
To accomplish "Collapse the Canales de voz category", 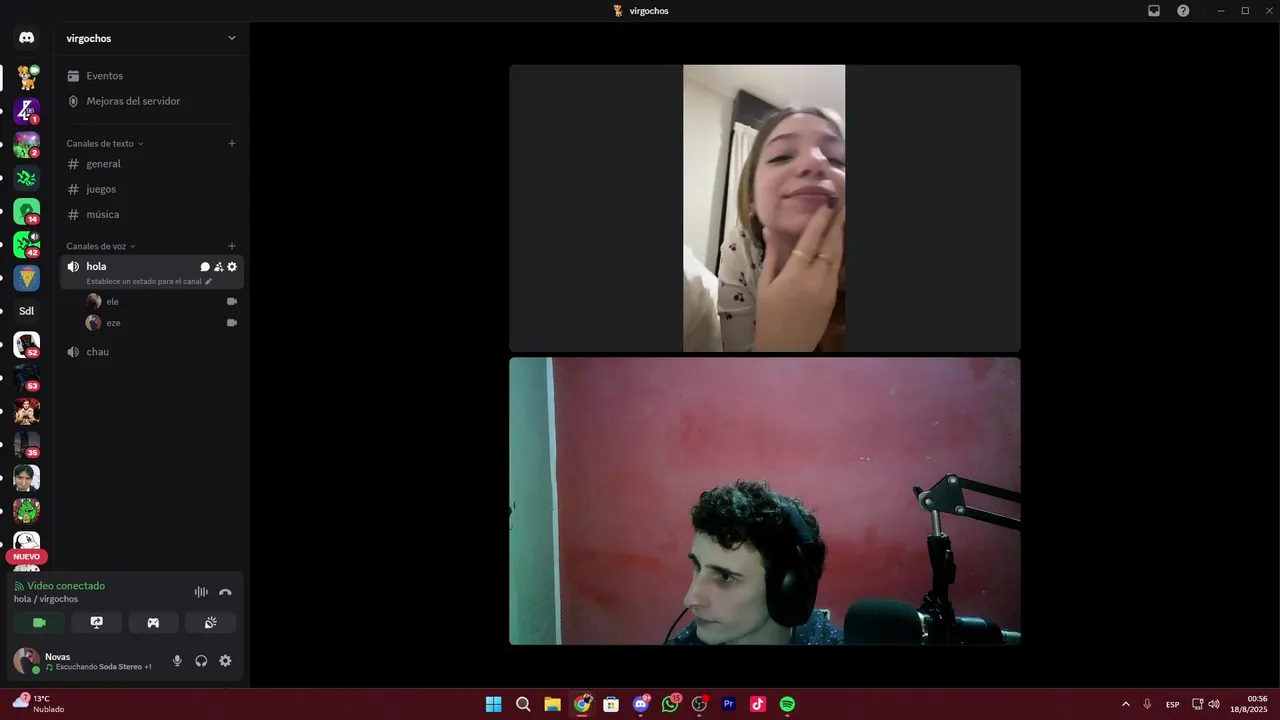I will (101, 246).
